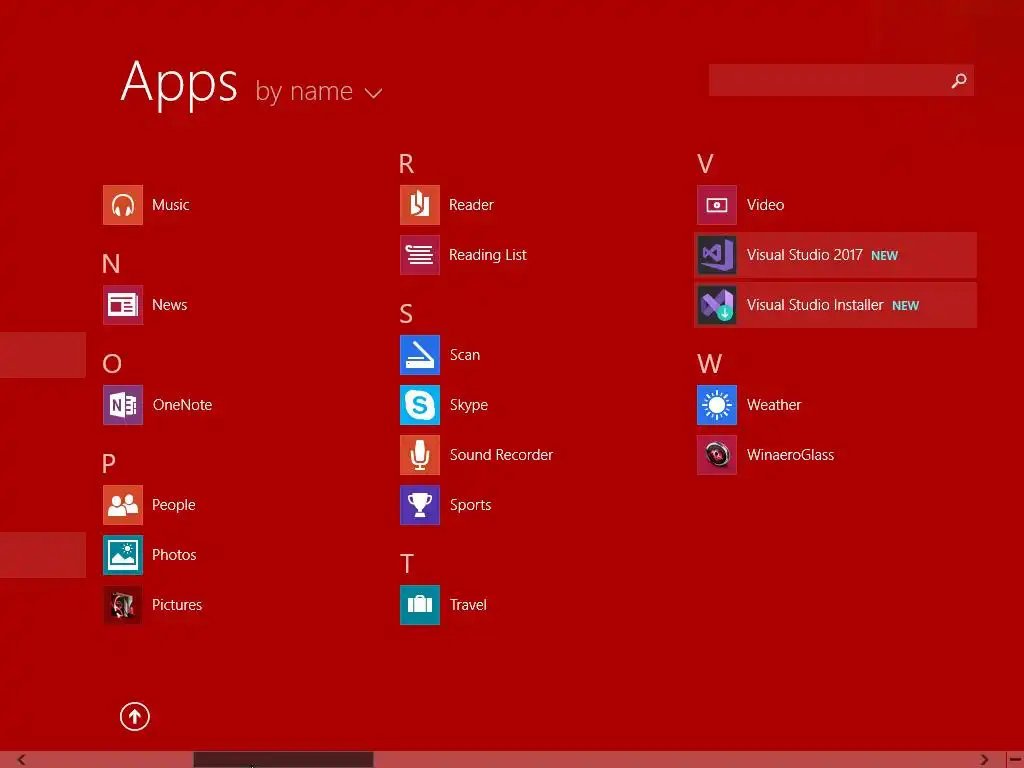Click the 'Video' label text
Image resolution: width=1024 pixels, height=768 pixels.
765,205
